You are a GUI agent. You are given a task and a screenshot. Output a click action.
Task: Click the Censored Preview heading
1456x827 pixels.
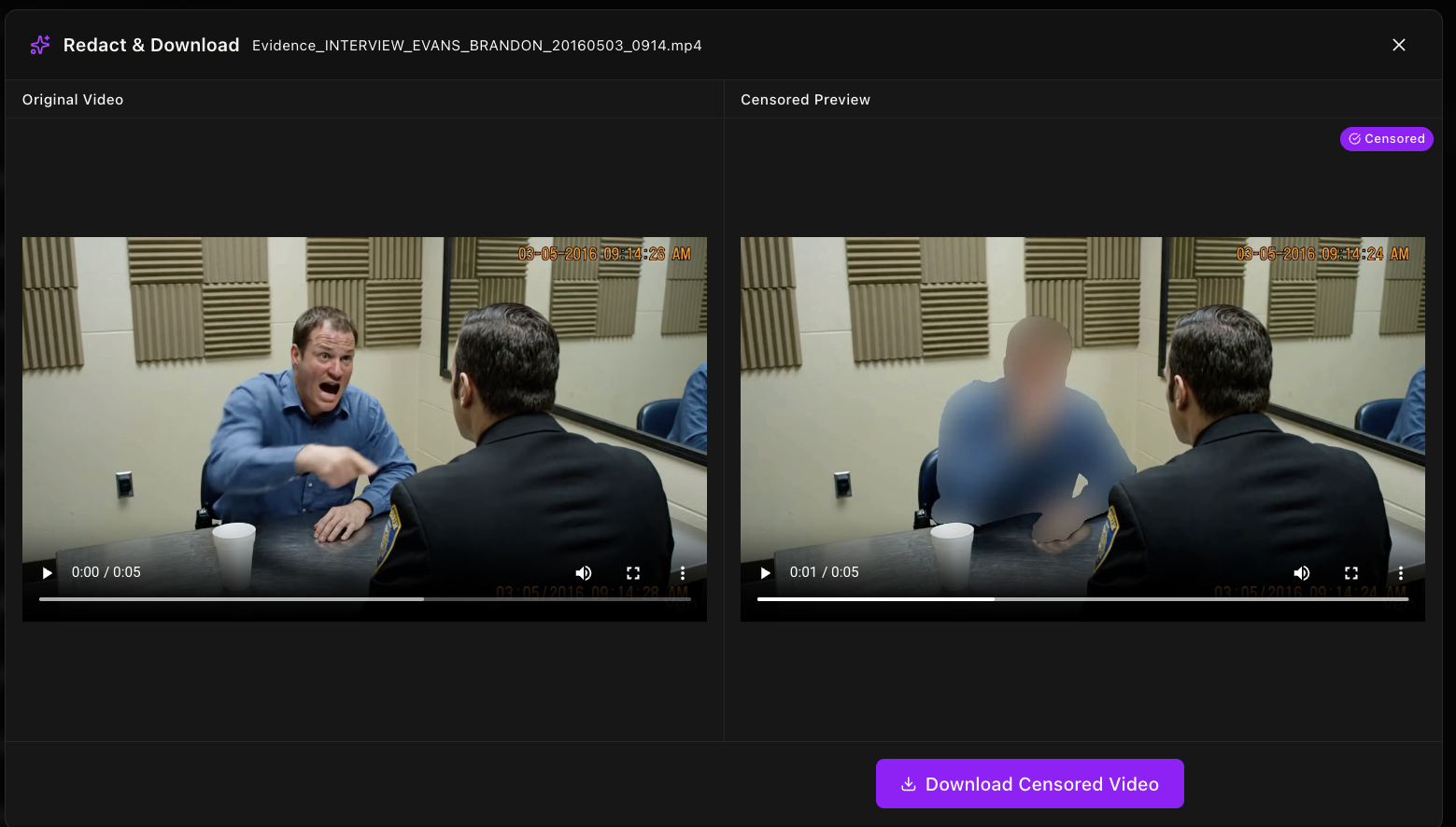(x=805, y=100)
